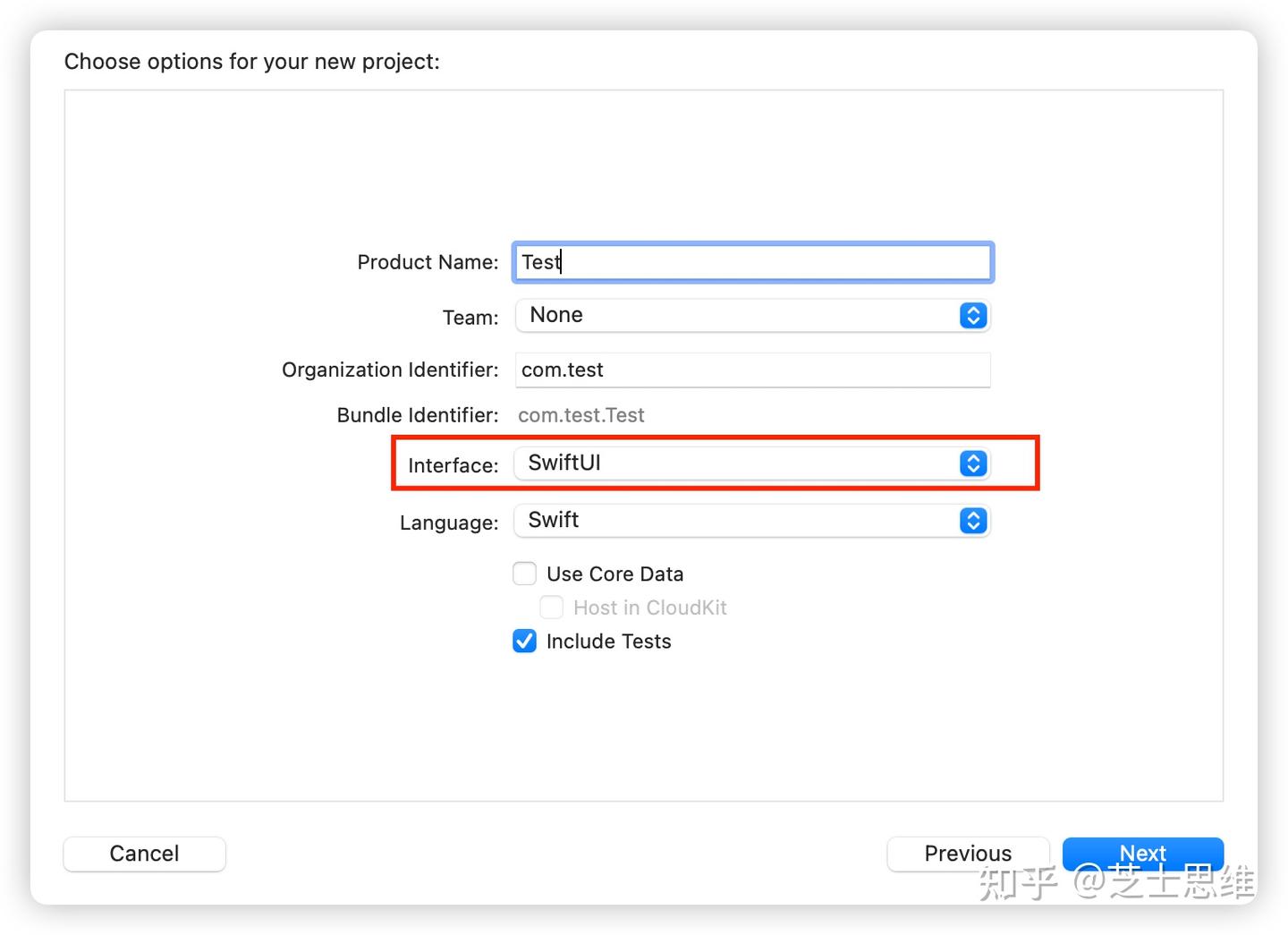1288x935 pixels.
Task: Click the Interface dropdown chevron icon
Action: point(972,463)
